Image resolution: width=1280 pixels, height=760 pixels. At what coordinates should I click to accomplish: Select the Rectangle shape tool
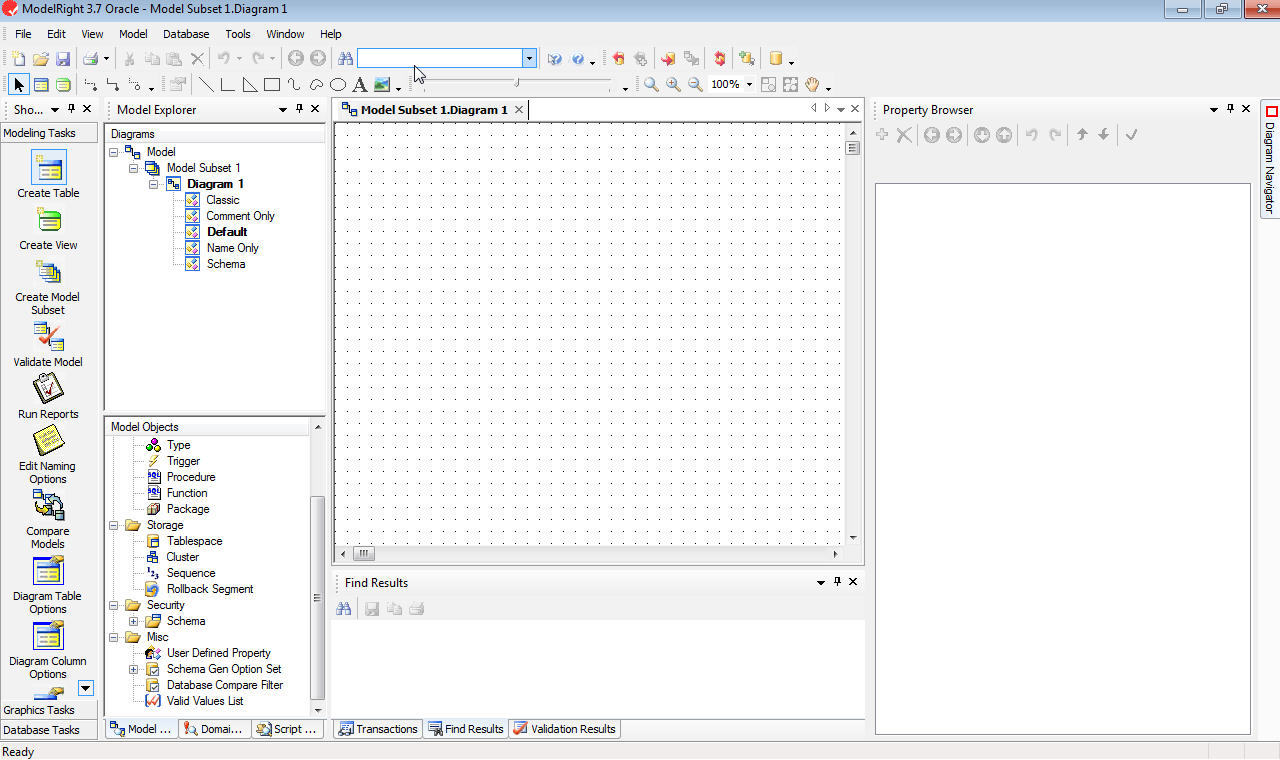[x=271, y=85]
